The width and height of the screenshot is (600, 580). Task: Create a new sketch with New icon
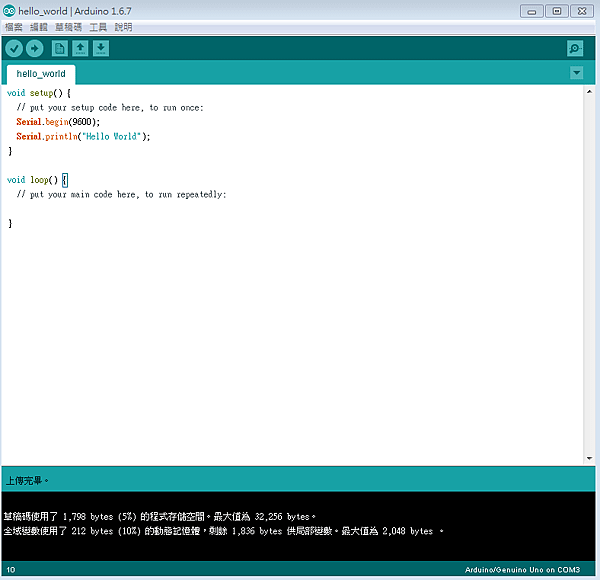(x=60, y=49)
